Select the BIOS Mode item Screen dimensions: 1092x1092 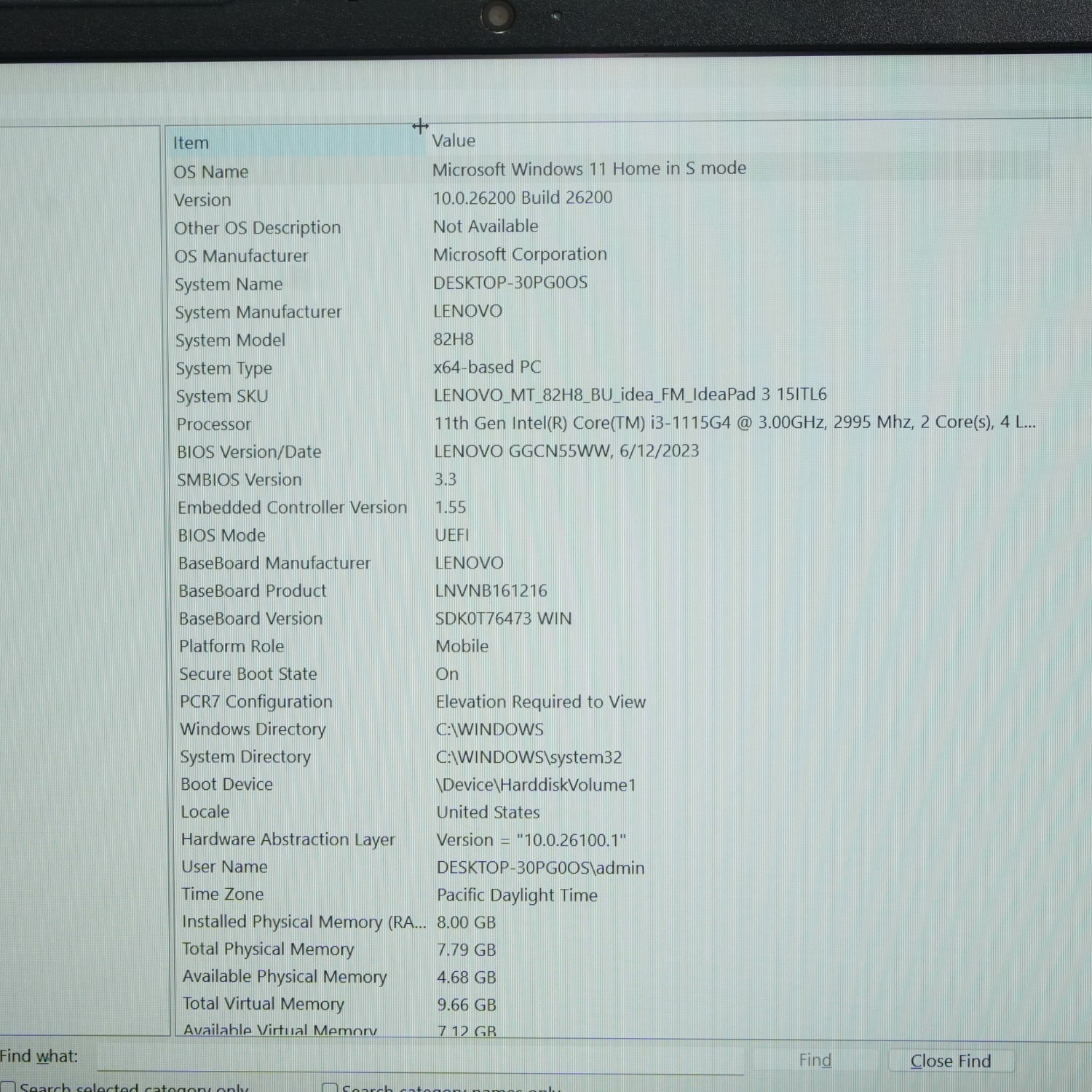point(222,535)
